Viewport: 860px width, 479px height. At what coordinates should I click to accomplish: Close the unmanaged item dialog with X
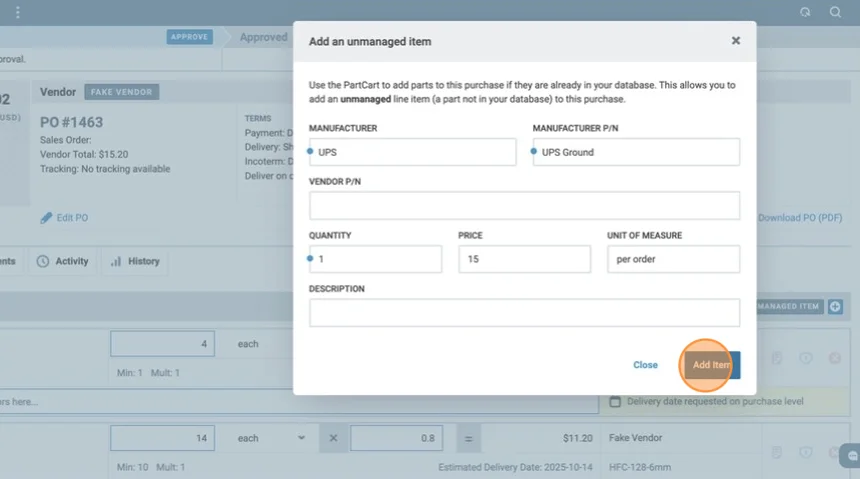[736, 41]
